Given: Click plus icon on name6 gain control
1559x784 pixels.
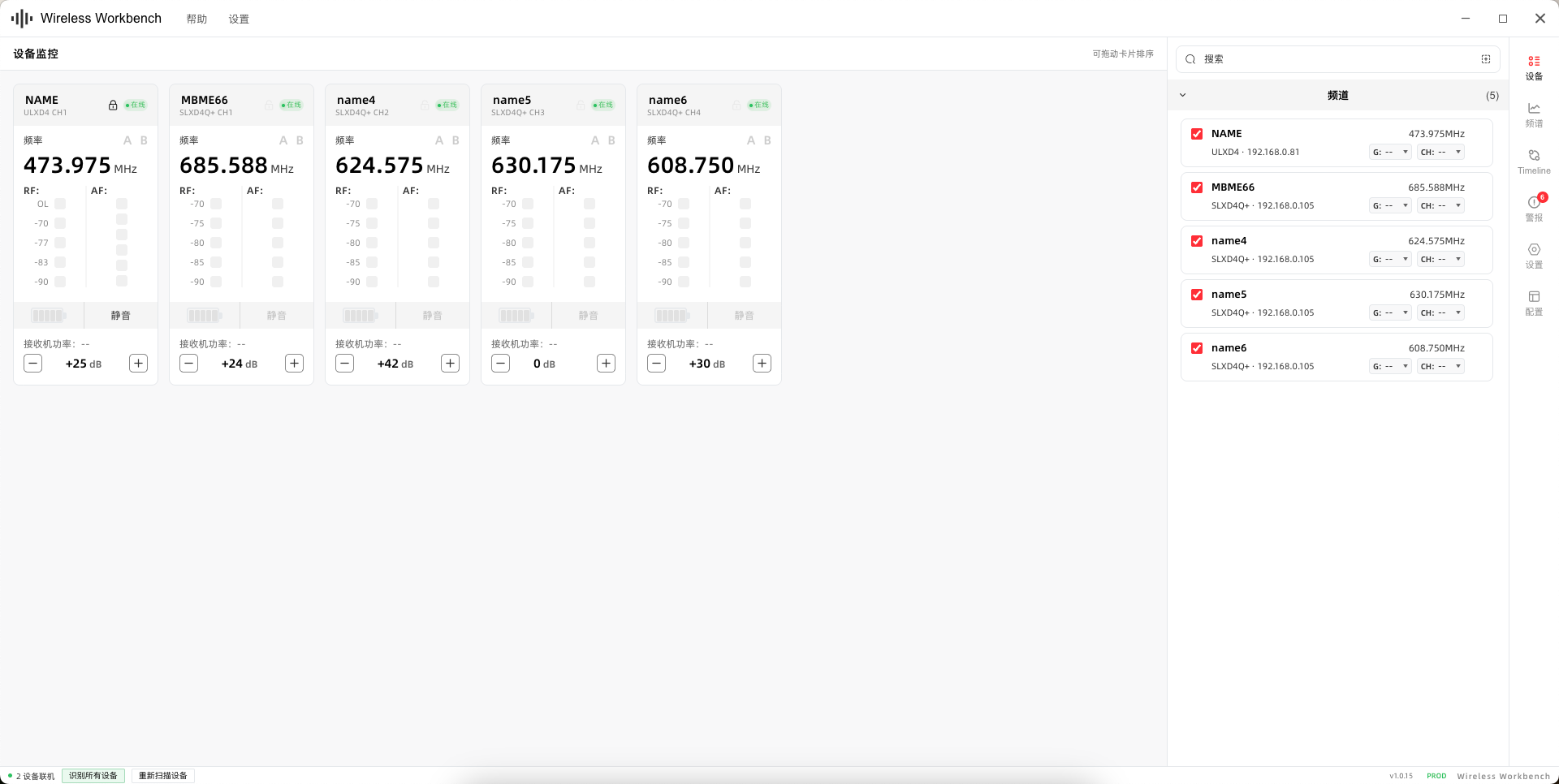Looking at the screenshot, I should pos(762,363).
